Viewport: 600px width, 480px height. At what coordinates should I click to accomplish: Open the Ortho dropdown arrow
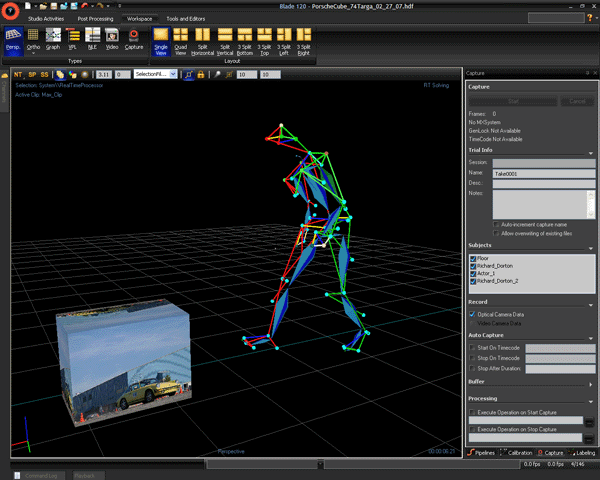(33, 53)
